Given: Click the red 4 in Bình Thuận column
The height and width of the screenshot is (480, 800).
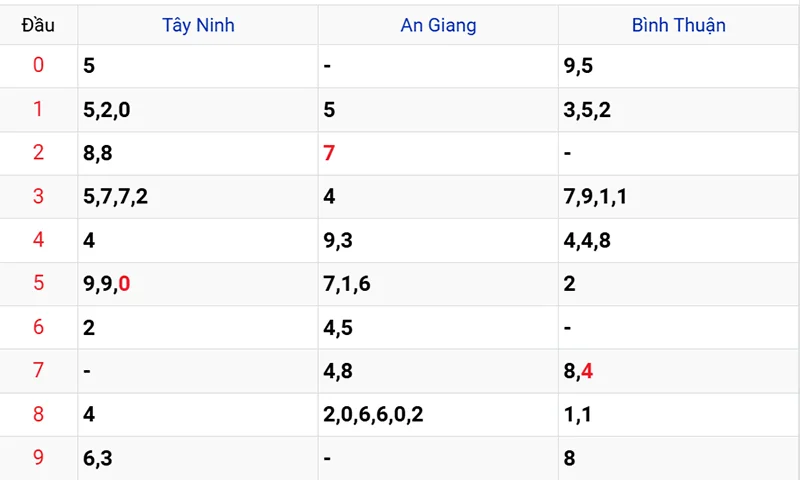Looking at the screenshot, I should click(587, 371).
